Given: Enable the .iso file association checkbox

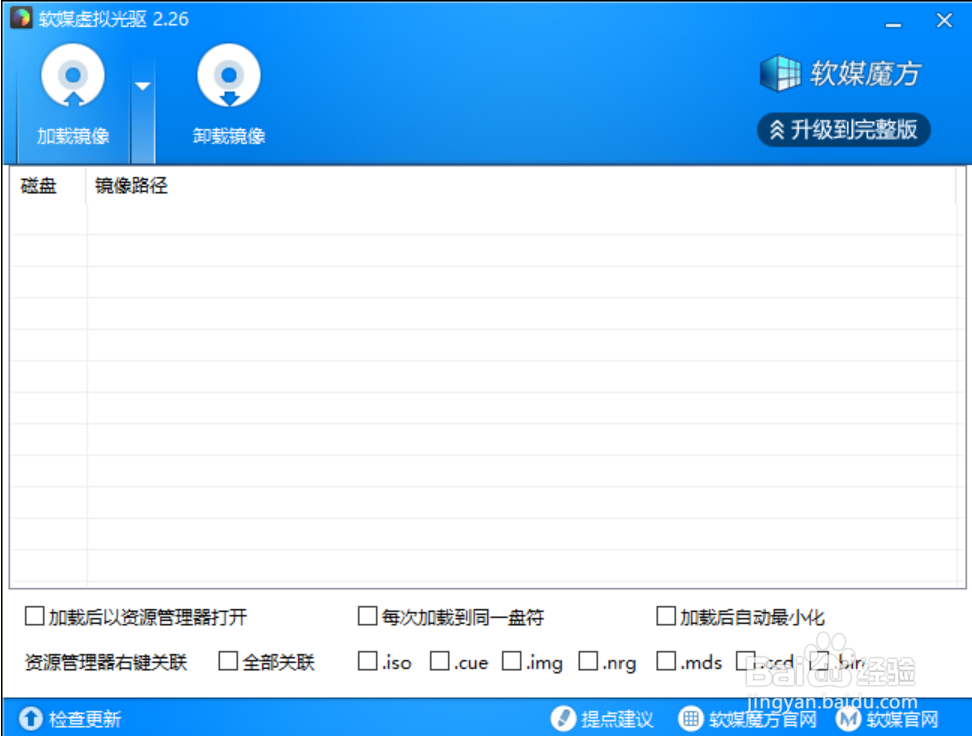Looking at the screenshot, I should point(367,662).
